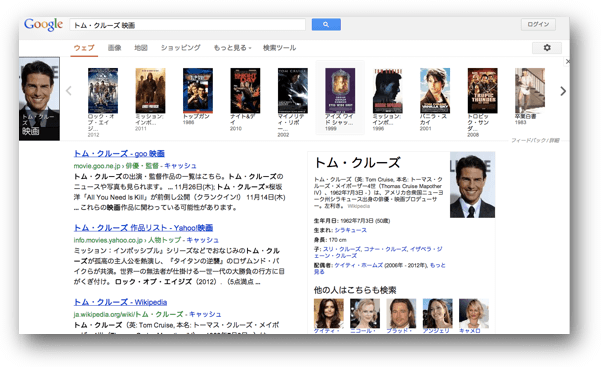The height and width of the screenshot is (367, 601).
Task: Open the ナイト&デイ 2010 poster
Action: point(245,91)
